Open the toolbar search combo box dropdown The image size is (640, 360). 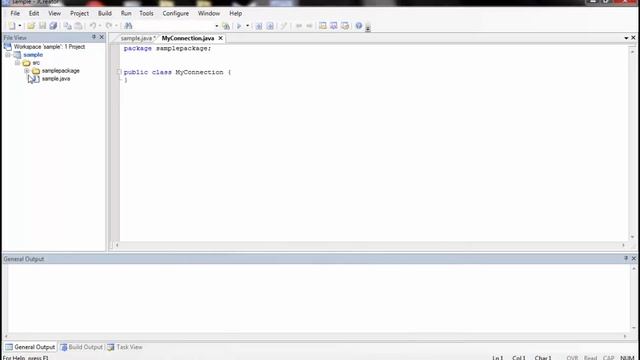pyautogui.click(x=216, y=26)
